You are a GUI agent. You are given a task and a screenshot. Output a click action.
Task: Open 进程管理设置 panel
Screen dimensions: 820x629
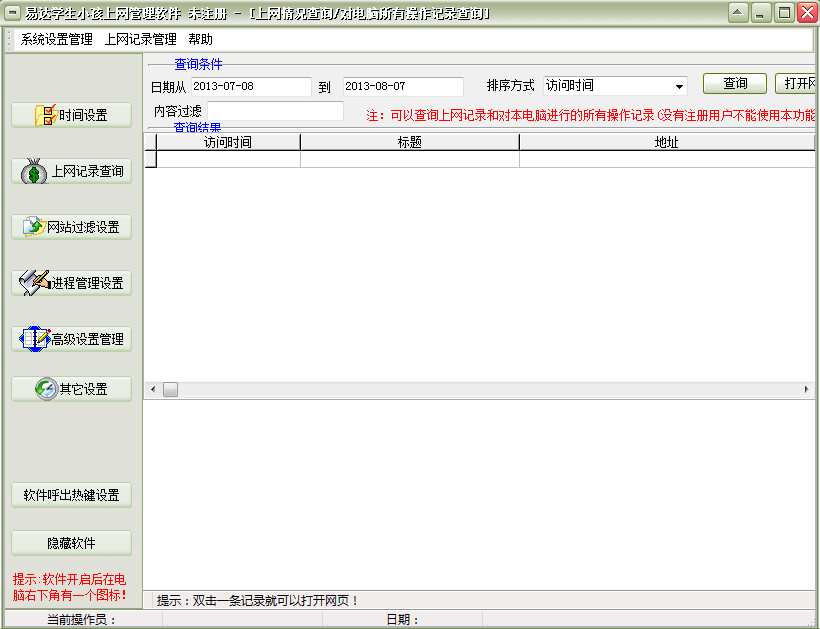[x=70, y=283]
